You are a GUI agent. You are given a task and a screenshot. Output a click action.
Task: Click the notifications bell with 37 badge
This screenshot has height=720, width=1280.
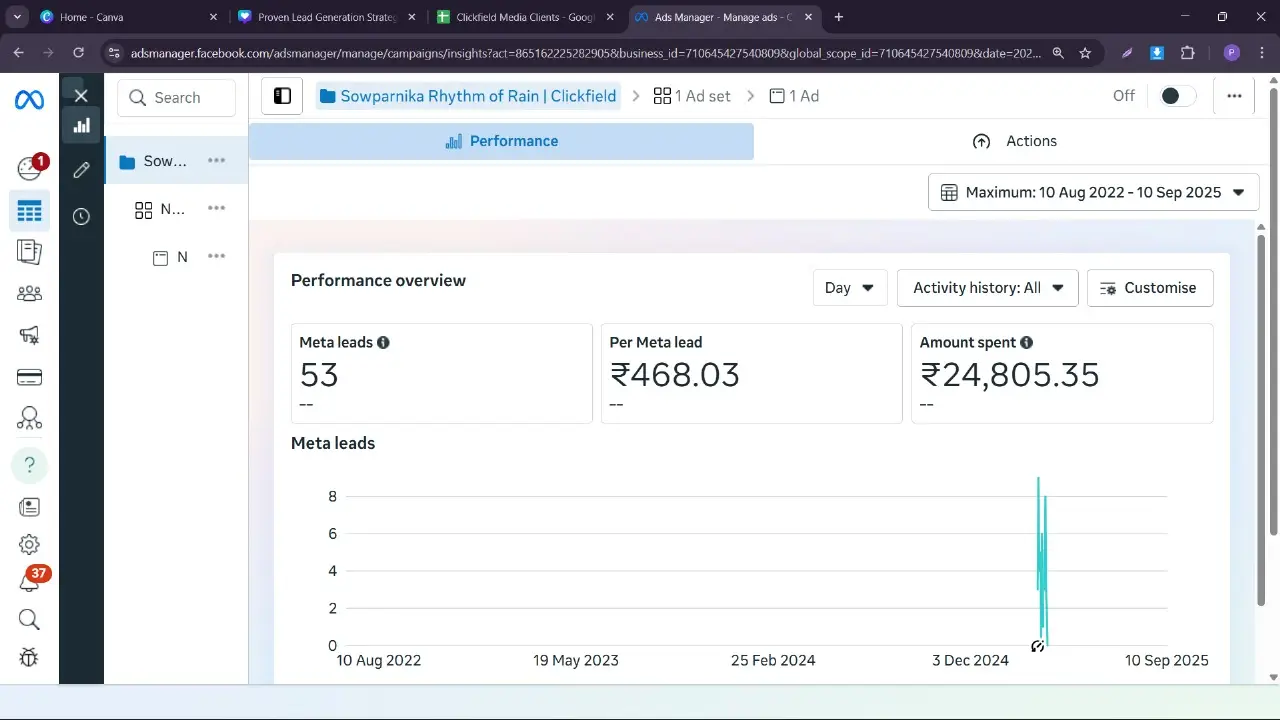[29, 583]
